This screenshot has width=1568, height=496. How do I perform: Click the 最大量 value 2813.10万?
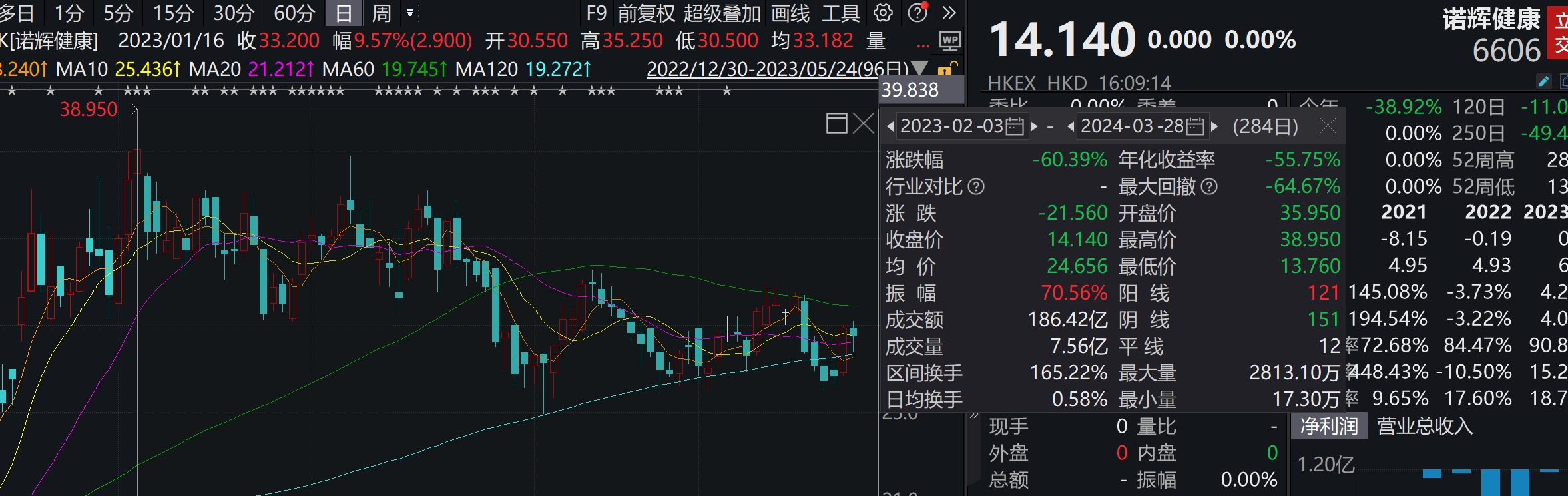tap(1294, 373)
